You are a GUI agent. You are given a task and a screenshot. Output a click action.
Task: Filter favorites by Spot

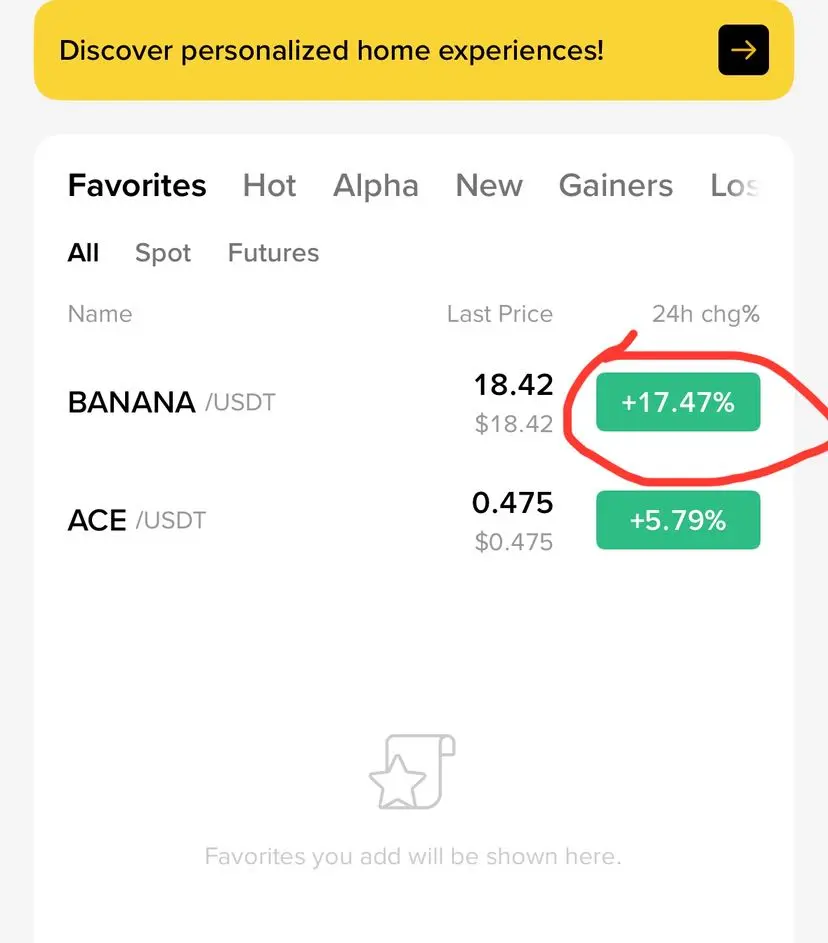tap(163, 253)
